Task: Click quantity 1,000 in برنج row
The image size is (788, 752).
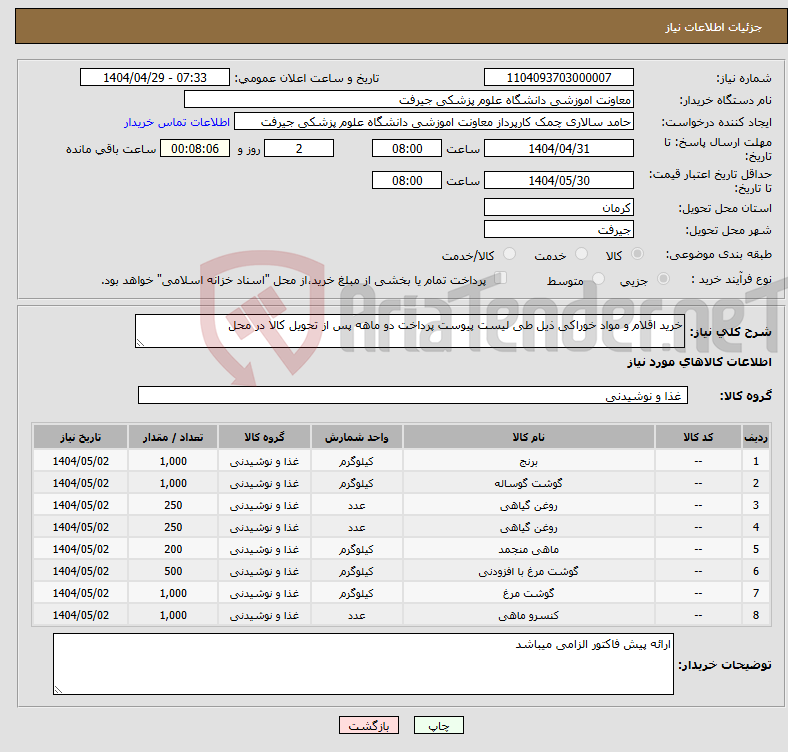Action: (x=173, y=461)
